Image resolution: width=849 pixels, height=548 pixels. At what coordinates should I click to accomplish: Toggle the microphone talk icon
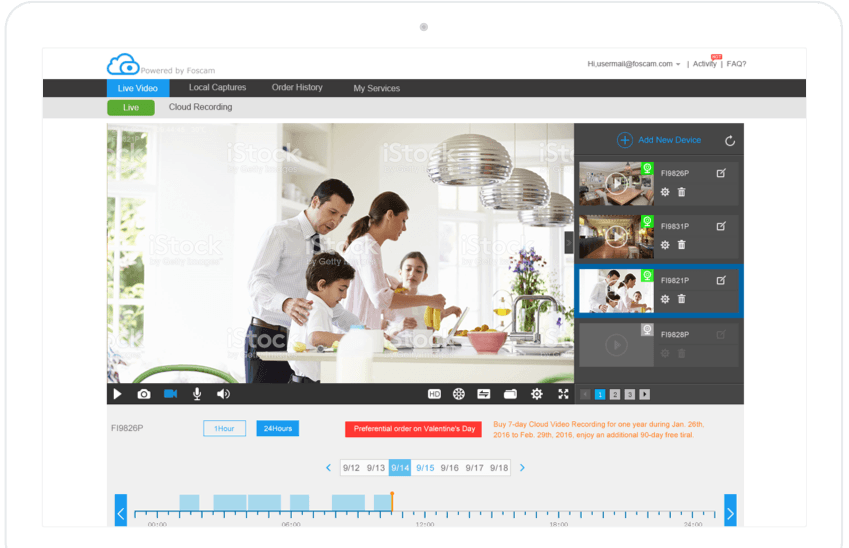coord(197,394)
